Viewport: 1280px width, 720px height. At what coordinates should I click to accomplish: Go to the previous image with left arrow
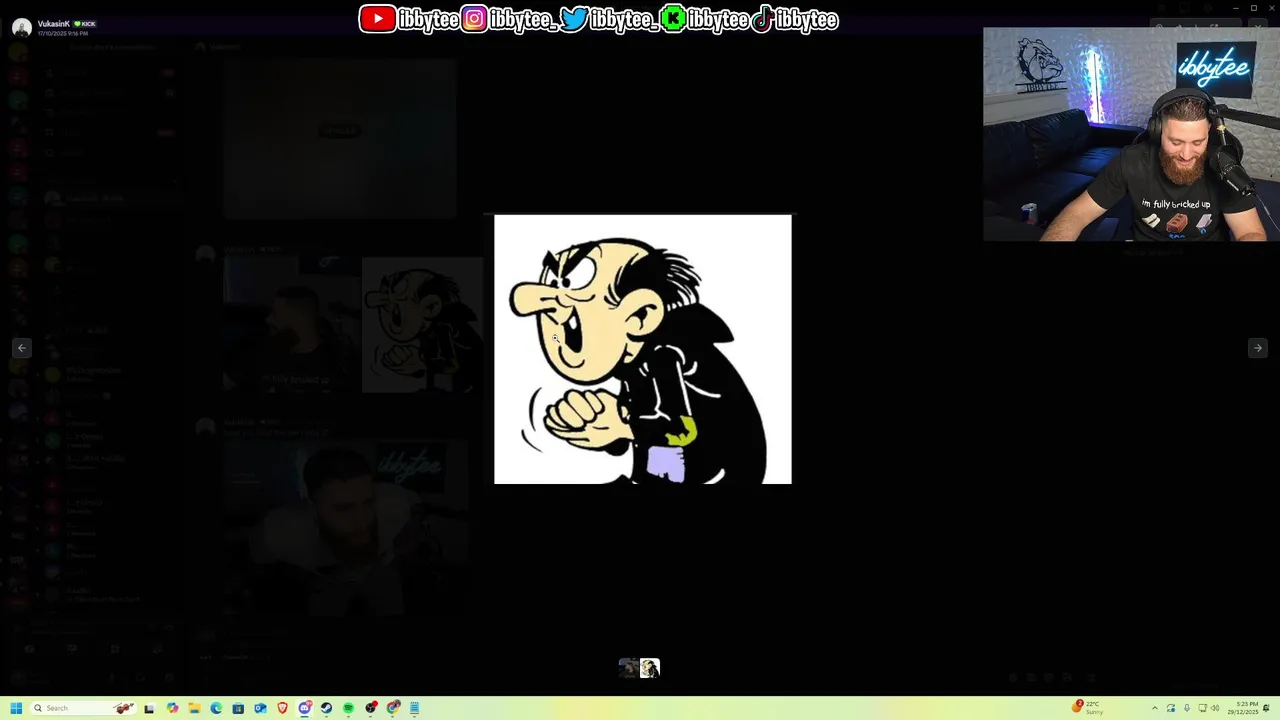[x=22, y=348]
